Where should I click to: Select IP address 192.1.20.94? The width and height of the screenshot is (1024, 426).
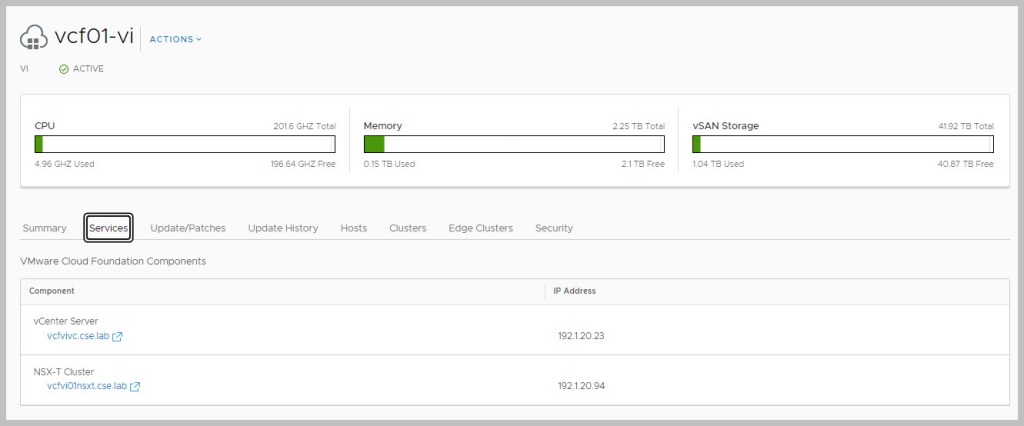click(x=581, y=386)
